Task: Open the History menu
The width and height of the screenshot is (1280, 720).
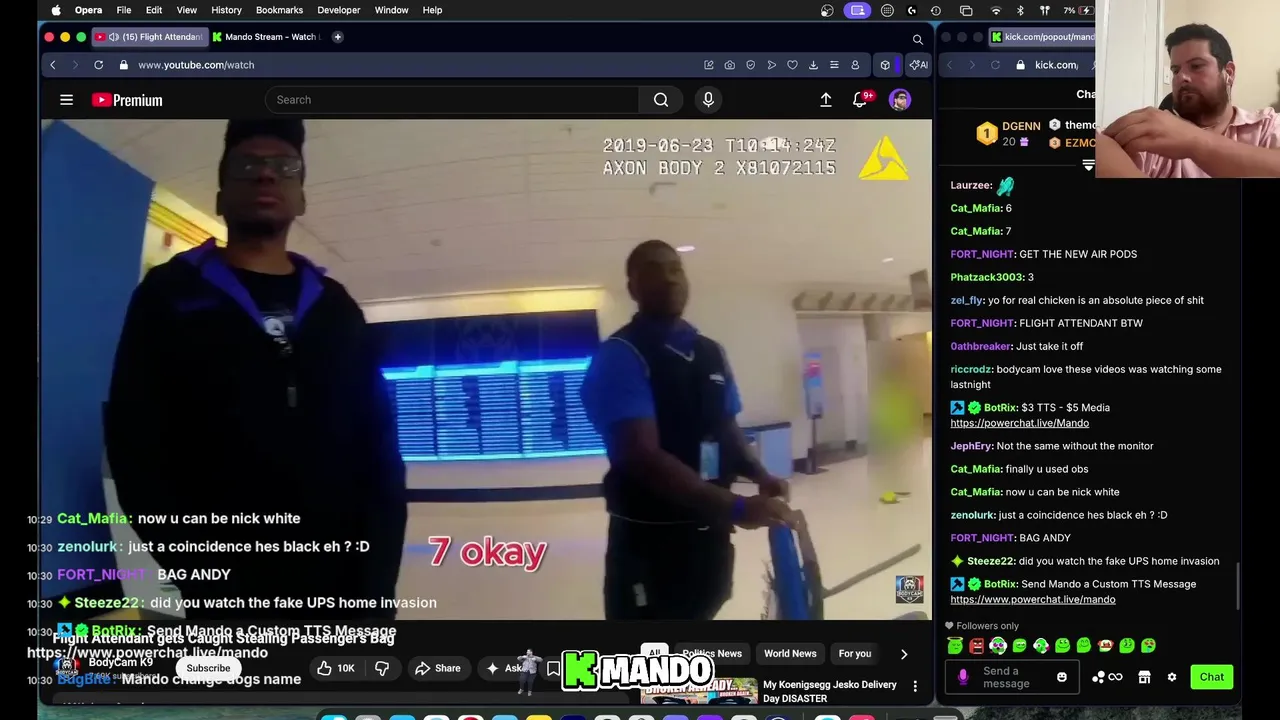Action: 226,10
